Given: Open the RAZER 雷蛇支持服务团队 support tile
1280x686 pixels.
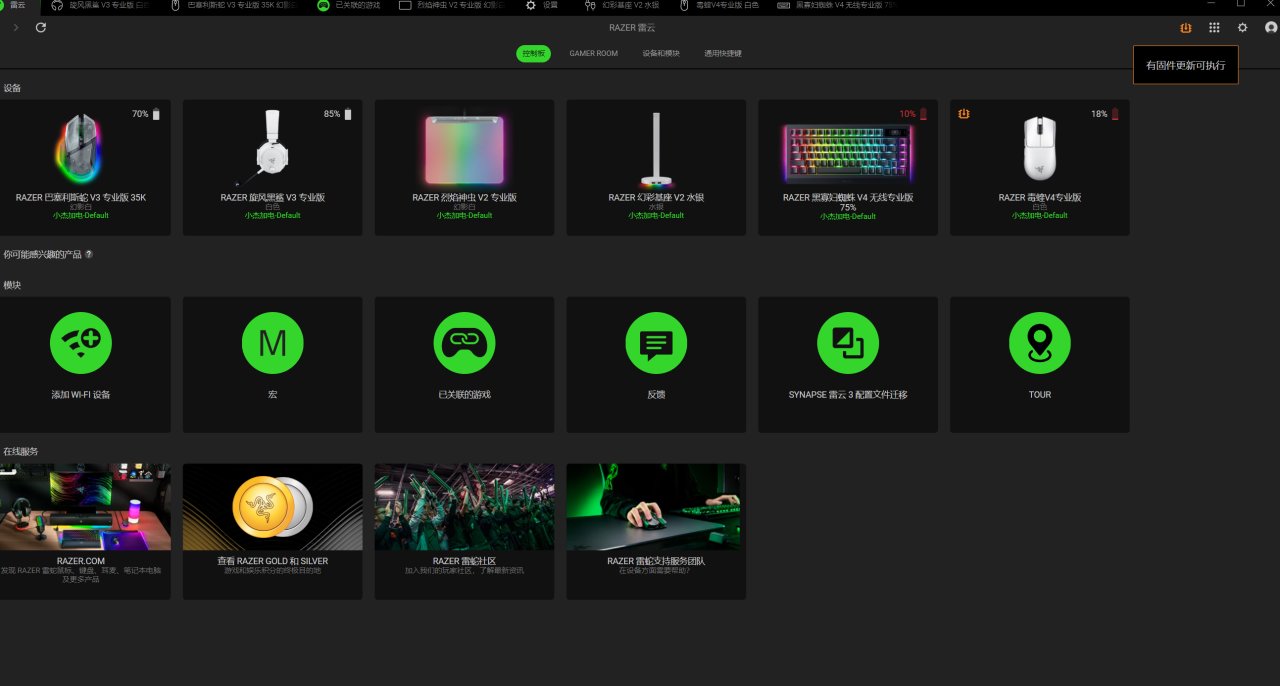Looking at the screenshot, I should [656, 531].
